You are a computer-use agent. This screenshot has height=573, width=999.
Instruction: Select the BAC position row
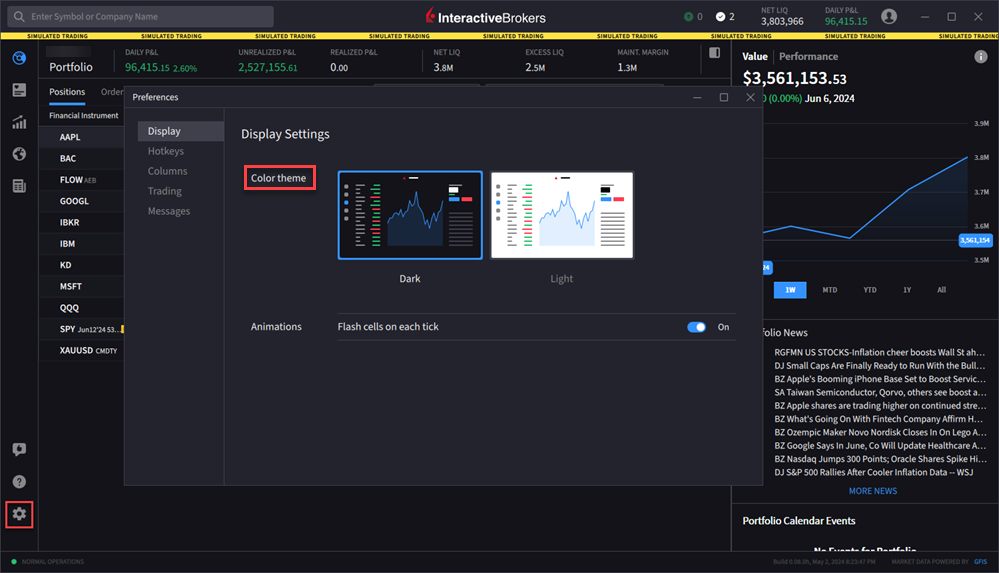tap(82, 158)
